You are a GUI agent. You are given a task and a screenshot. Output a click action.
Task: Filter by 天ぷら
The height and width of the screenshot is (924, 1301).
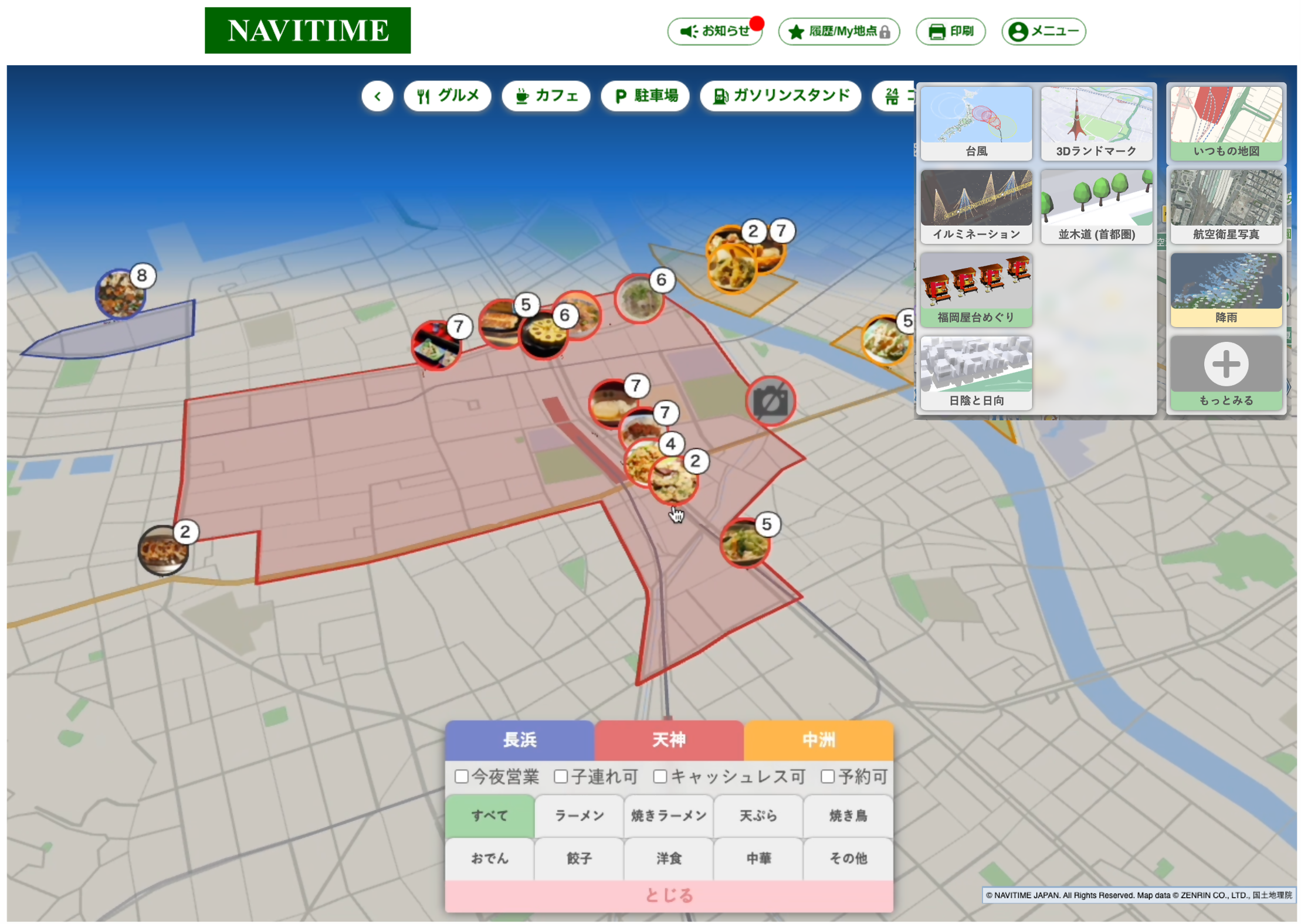pos(758,816)
